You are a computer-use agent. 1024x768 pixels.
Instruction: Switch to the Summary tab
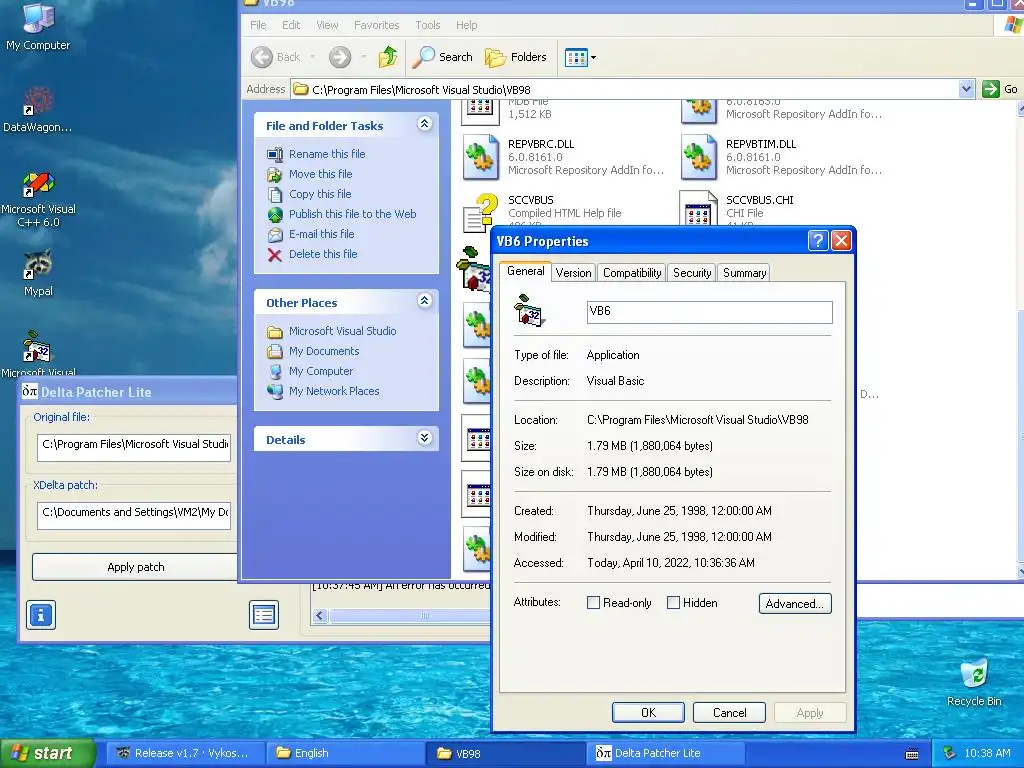744,273
